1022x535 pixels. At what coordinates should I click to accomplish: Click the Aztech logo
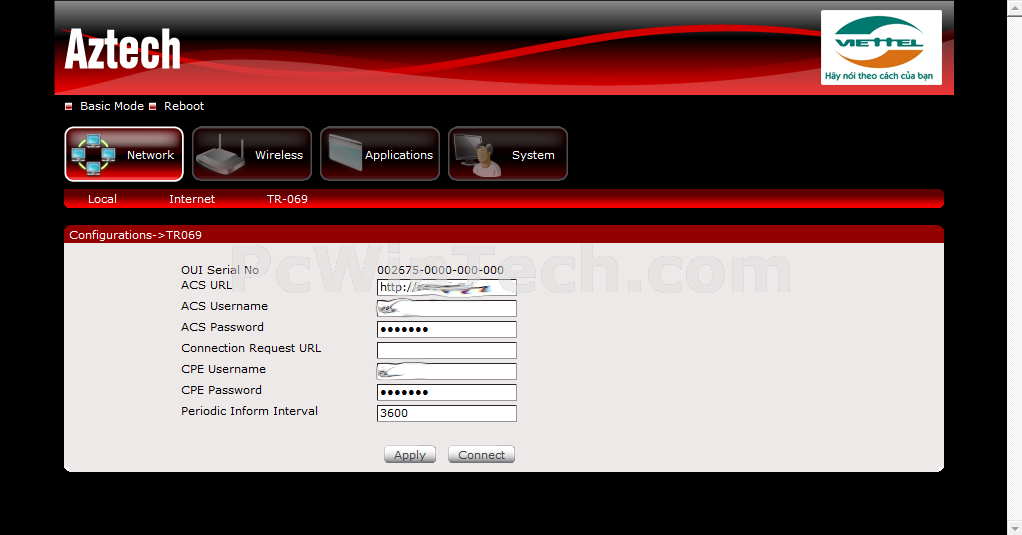[123, 49]
